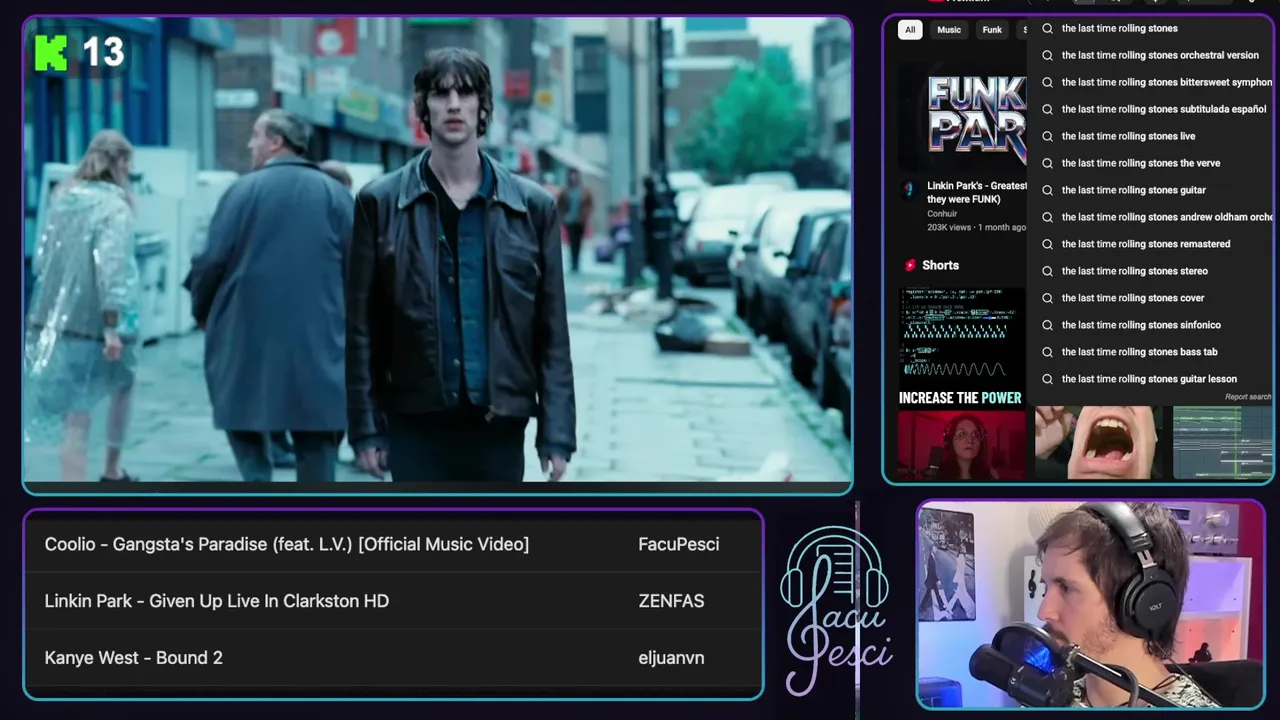Click the green K logo on the video
The width and height of the screenshot is (1280, 720).
pyautogui.click(x=51, y=53)
